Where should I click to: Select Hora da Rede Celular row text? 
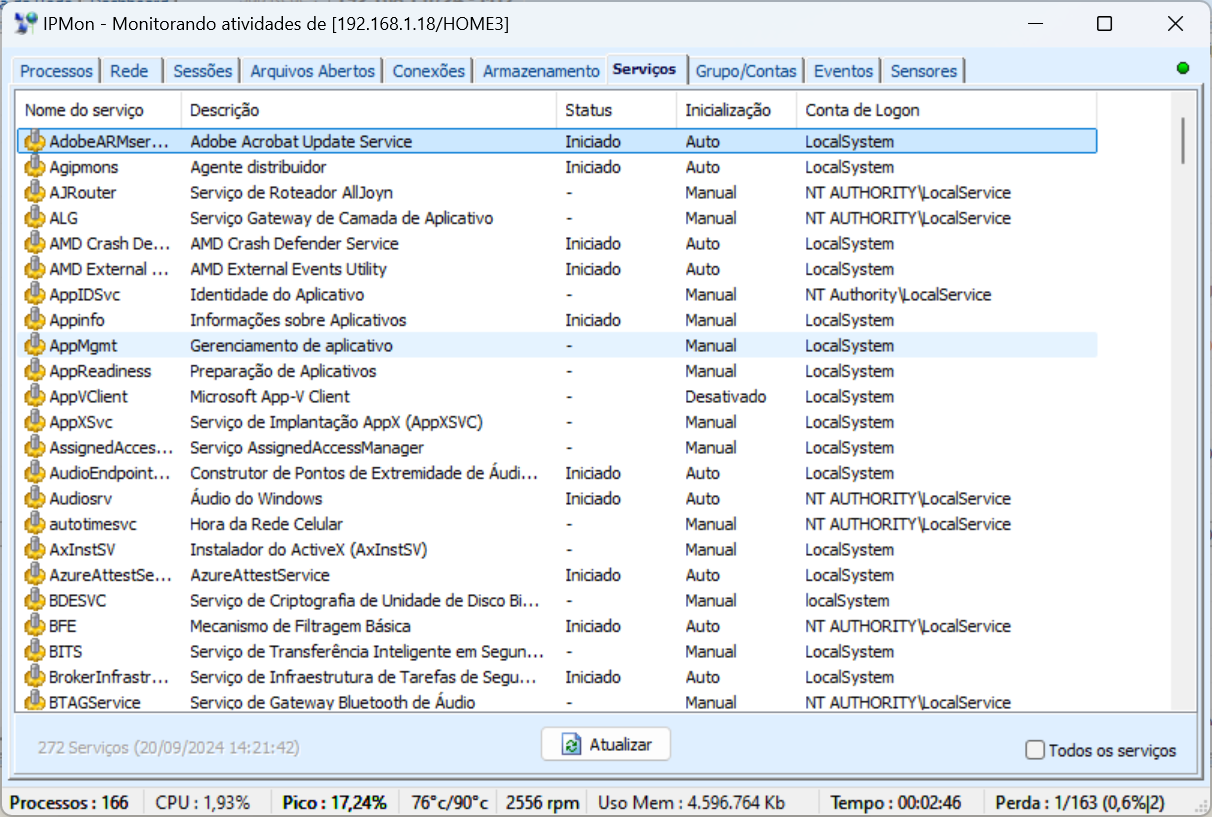(x=266, y=524)
